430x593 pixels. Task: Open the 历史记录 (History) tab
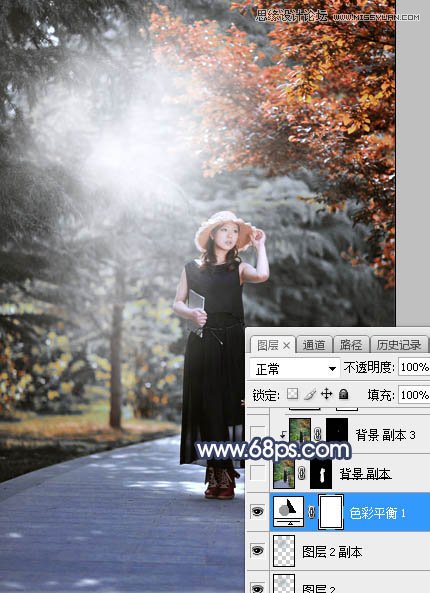[399, 345]
